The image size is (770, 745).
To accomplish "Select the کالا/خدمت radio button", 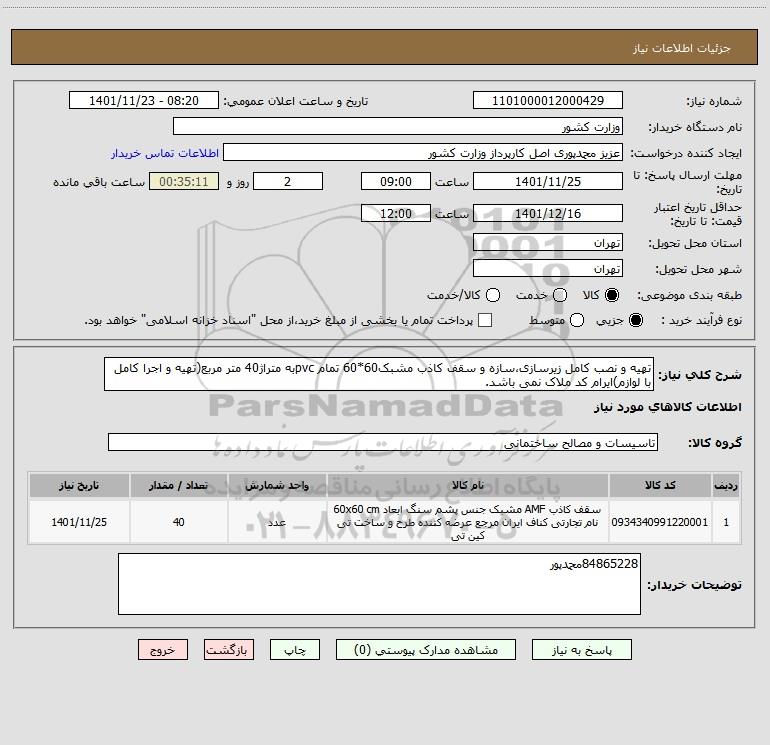I will (493, 295).
